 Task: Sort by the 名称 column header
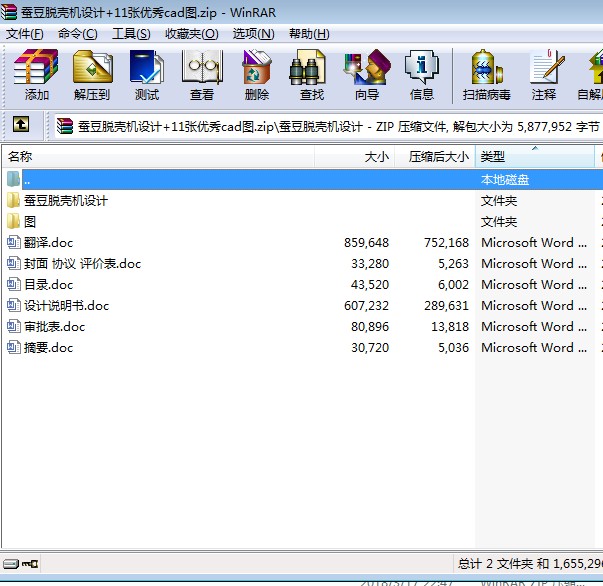(x=158, y=156)
